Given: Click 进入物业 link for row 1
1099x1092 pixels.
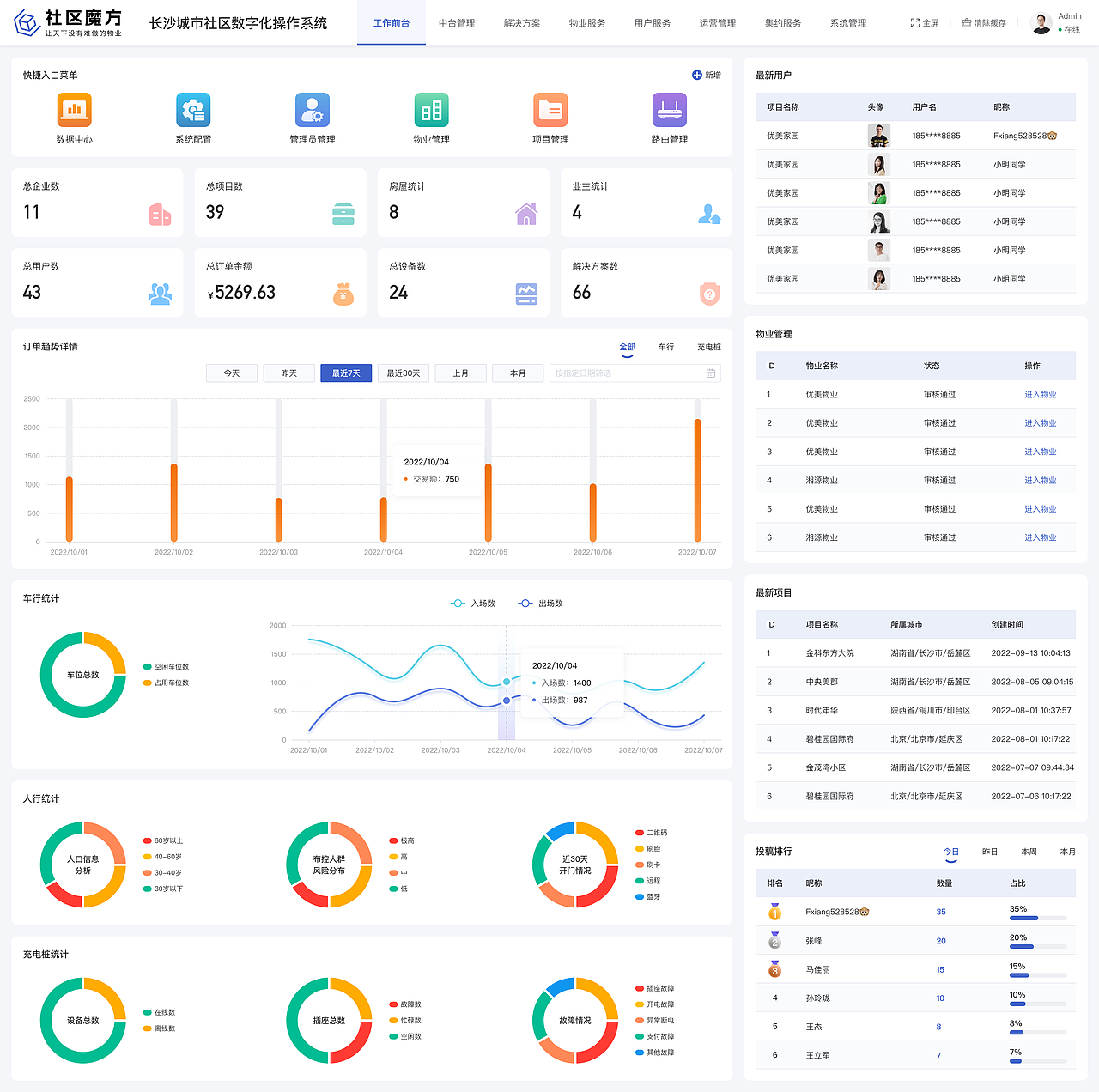Looking at the screenshot, I should 1041,395.
